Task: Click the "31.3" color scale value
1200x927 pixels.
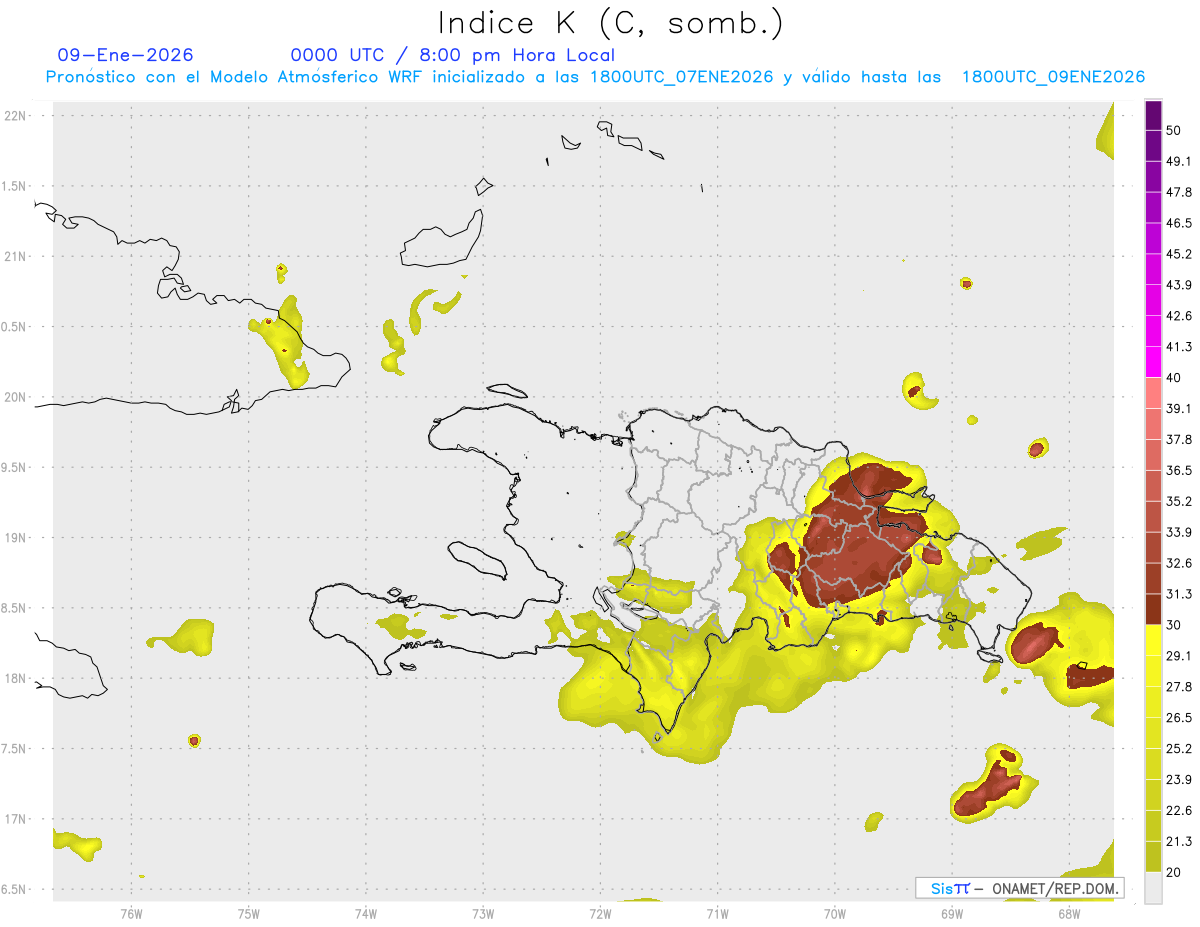Action: 1179,594
